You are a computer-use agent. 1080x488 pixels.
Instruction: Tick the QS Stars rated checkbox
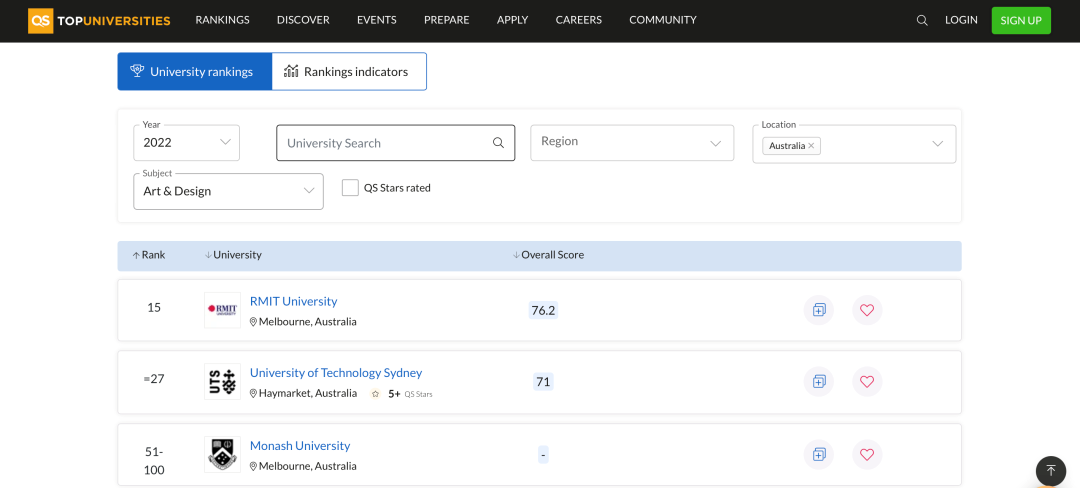351,188
